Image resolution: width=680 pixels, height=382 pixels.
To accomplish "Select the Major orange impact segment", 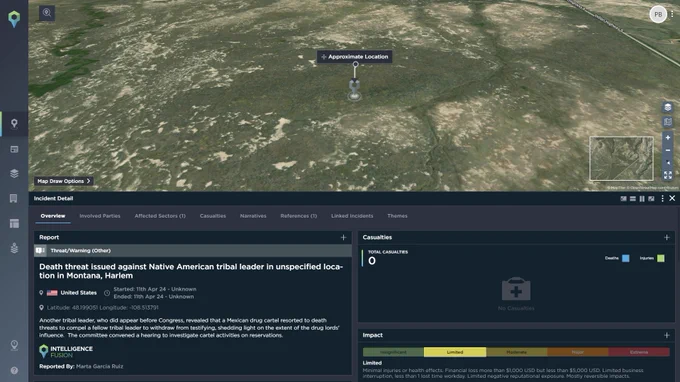I will 578,352.
